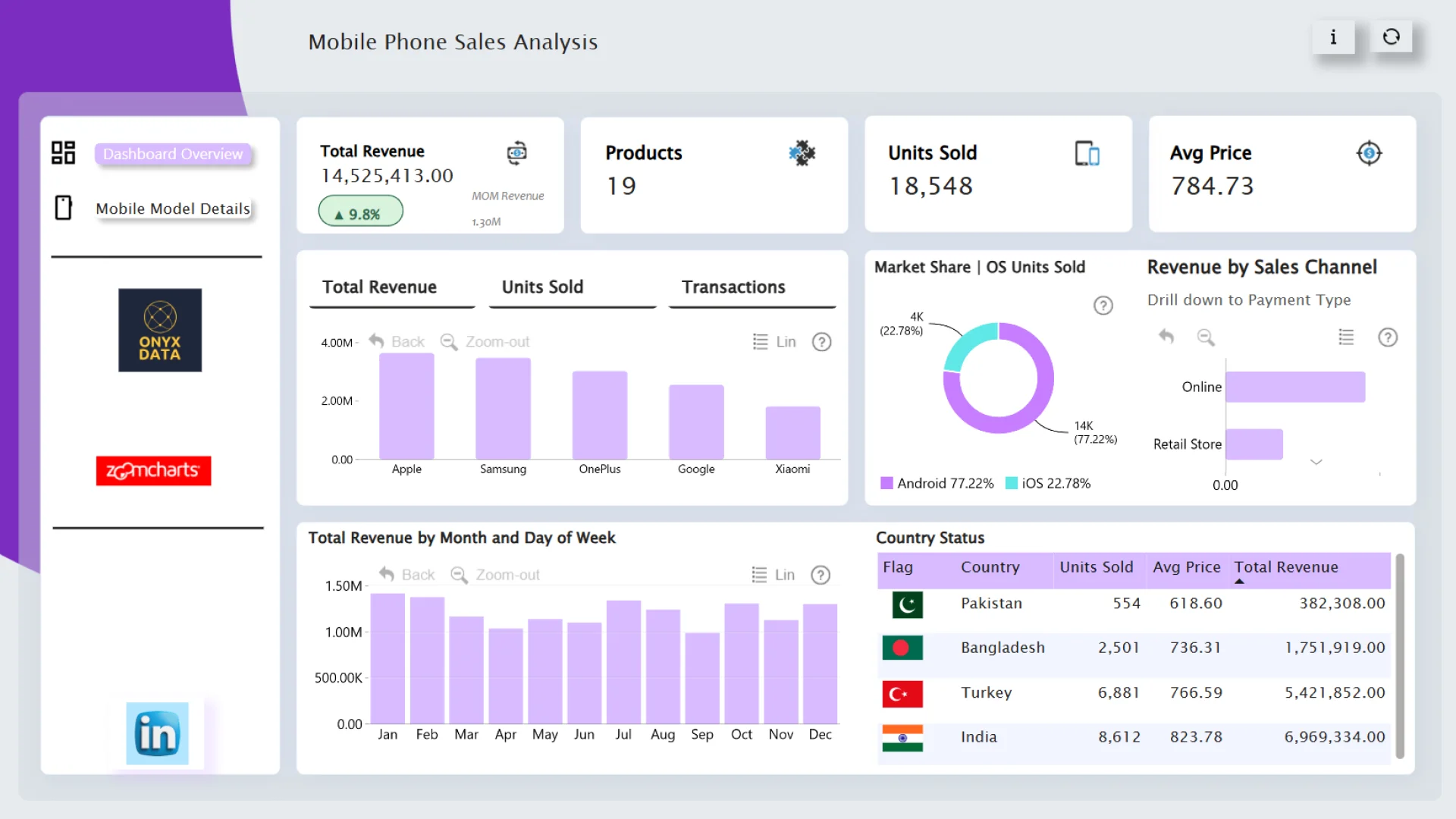Open Mobile Model Details page
Image resolution: width=1456 pixels, height=819 pixels.
click(172, 209)
